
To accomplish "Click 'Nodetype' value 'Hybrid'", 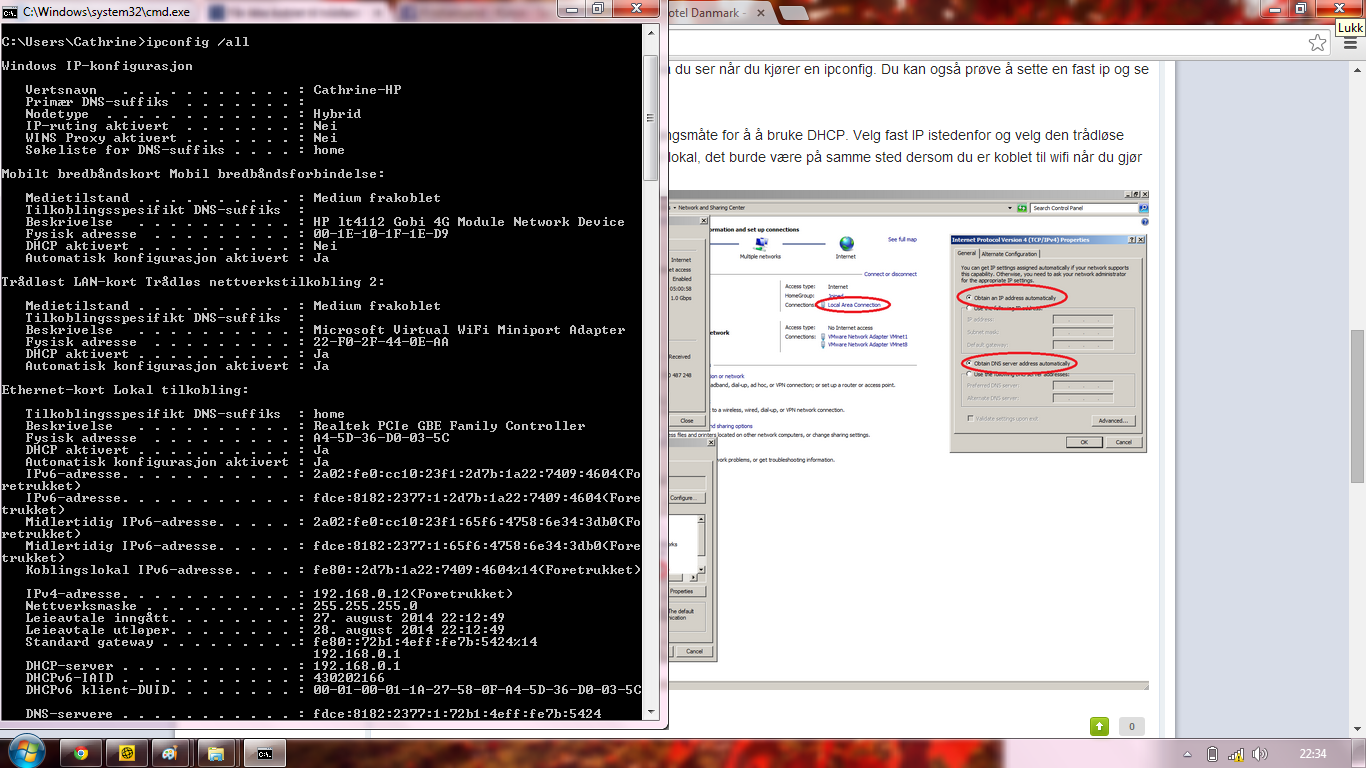I will 337,114.
